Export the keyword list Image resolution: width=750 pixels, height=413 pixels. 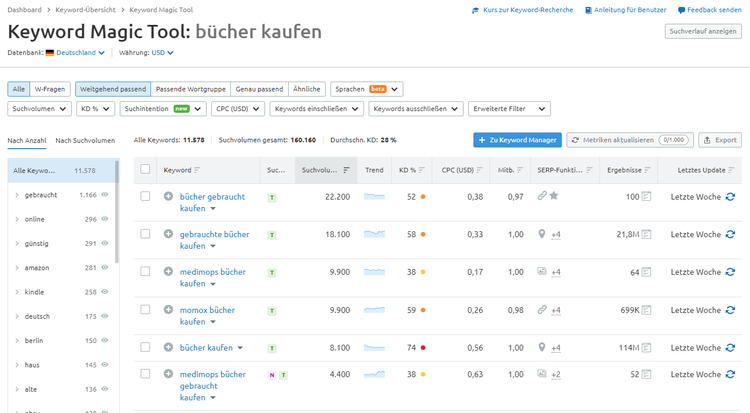720,140
